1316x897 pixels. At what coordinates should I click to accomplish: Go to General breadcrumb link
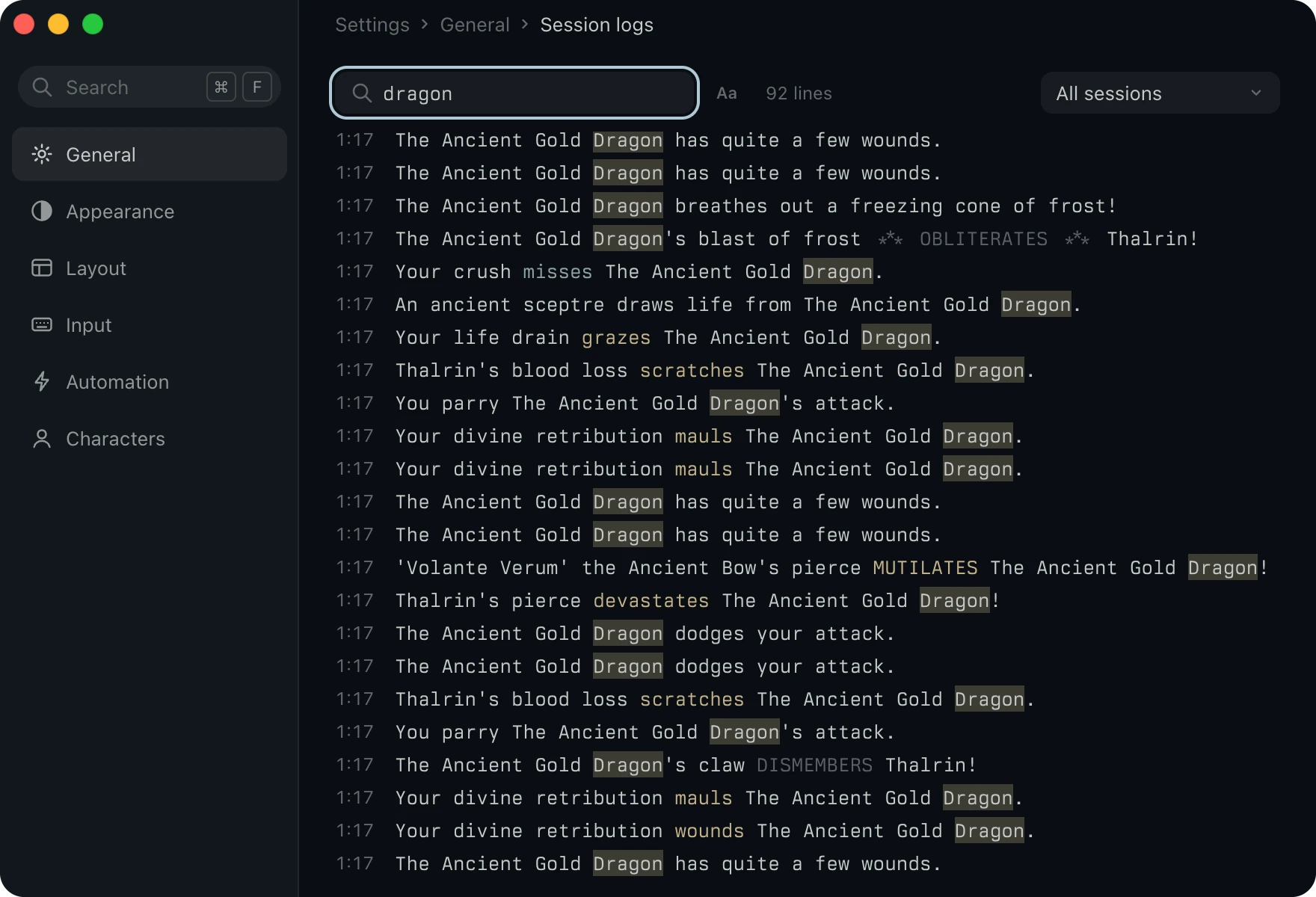[475, 25]
